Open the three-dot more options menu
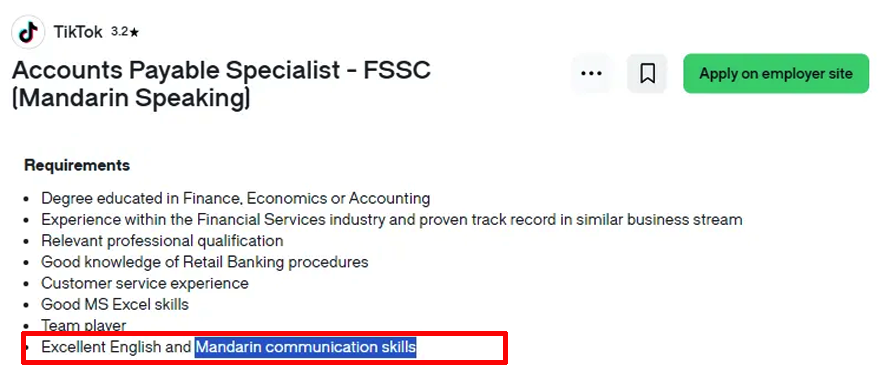The height and width of the screenshot is (377, 887). coord(591,74)
